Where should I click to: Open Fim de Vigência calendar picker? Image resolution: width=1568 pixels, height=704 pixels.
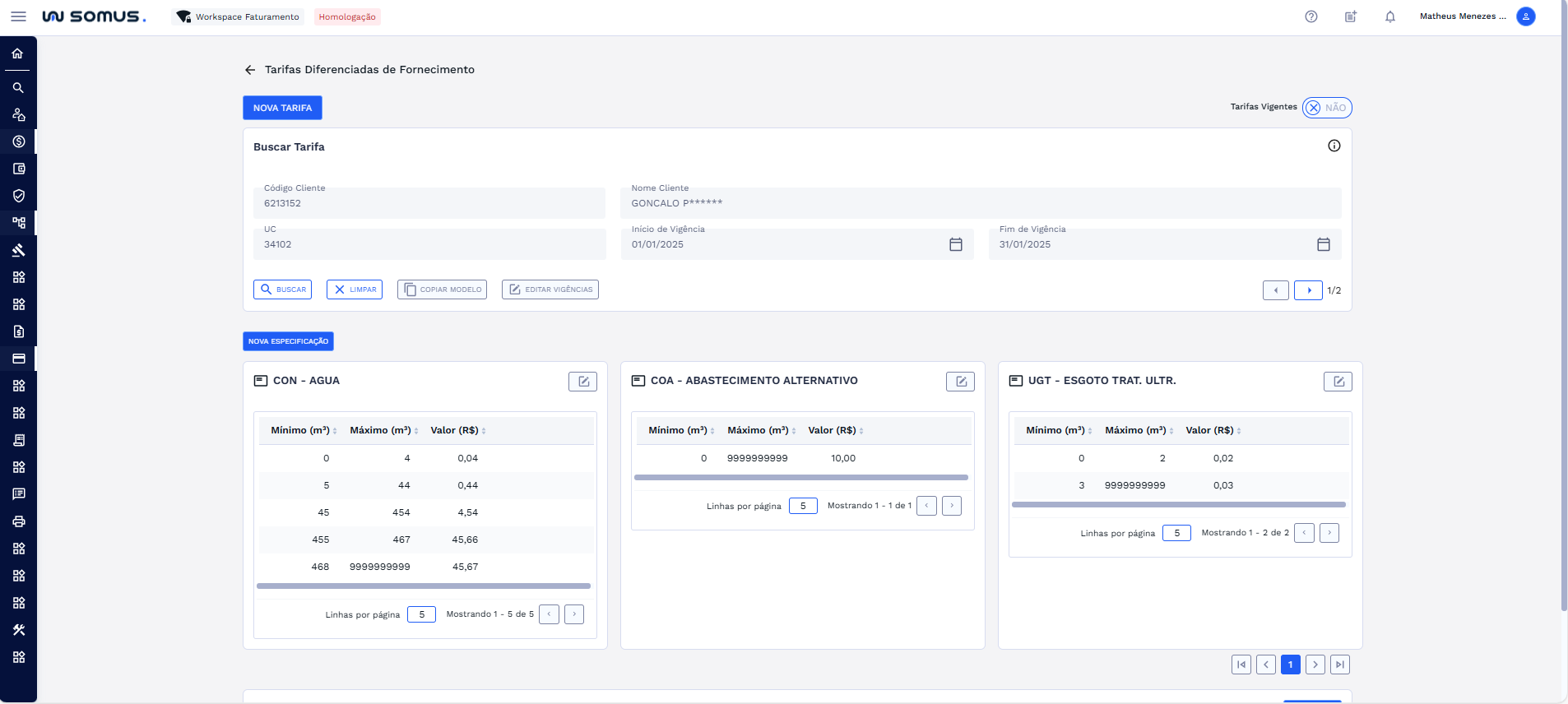click(x=1323, y=244)
